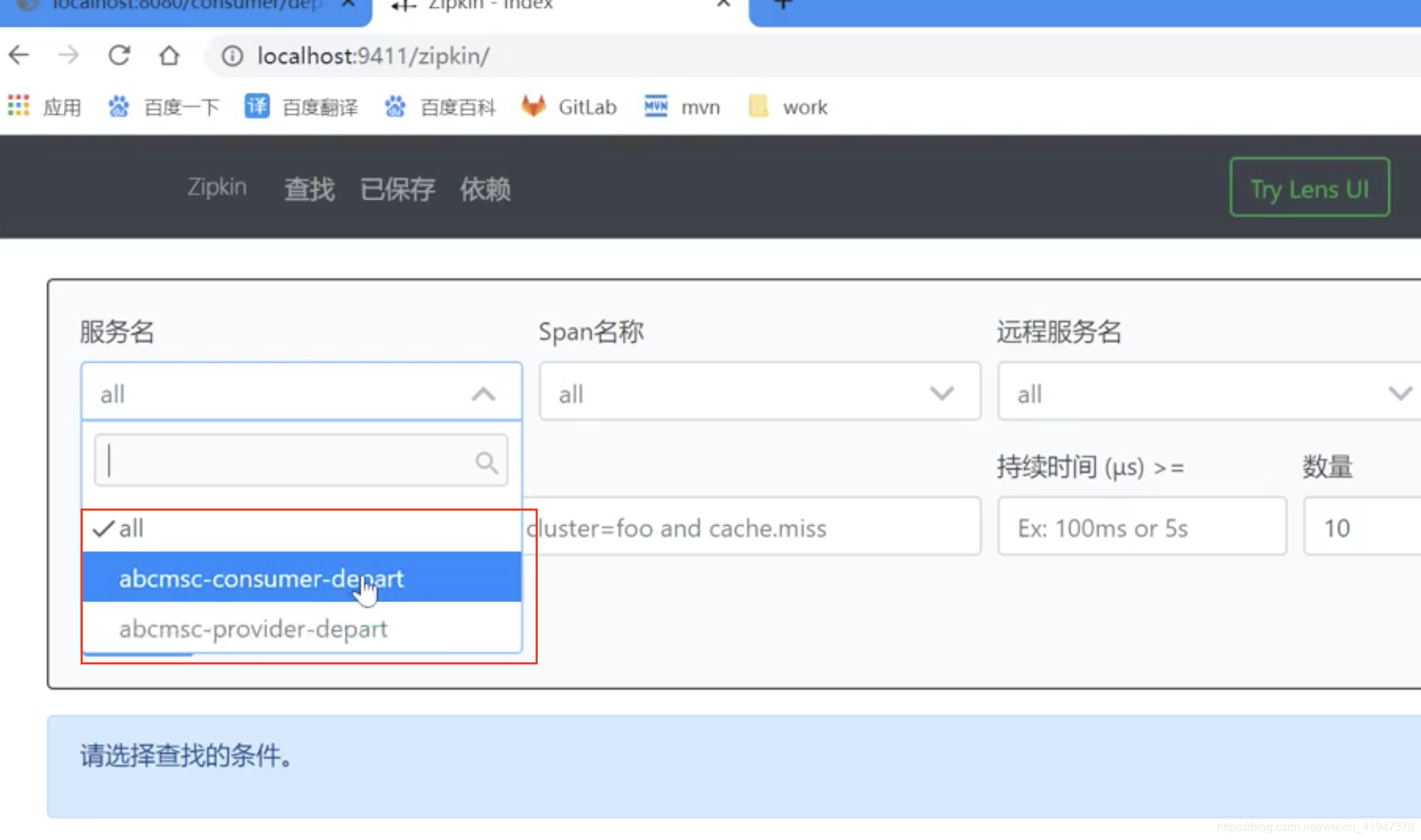The width and height of the screenshot is (1421, 840).
Task: Open the 百度一下 bookmark
Action: tap(163, 107)
